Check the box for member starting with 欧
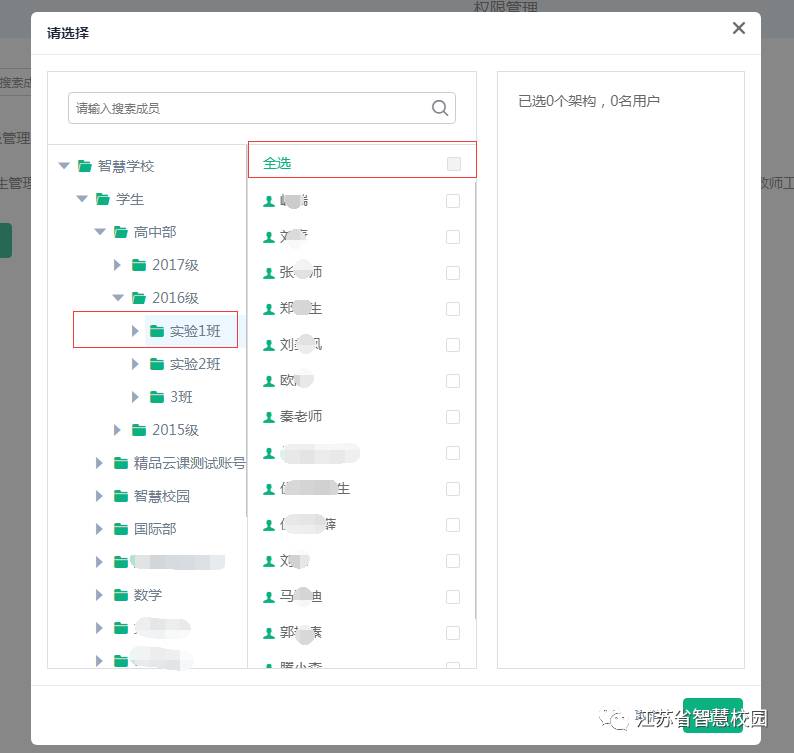The image size is (794, 753). [453, 381]
